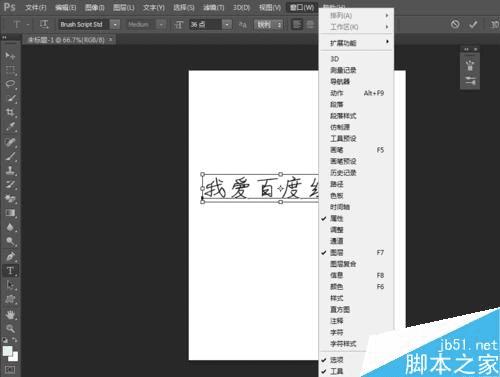Select the Dodge tool

[x=10, y=241]
